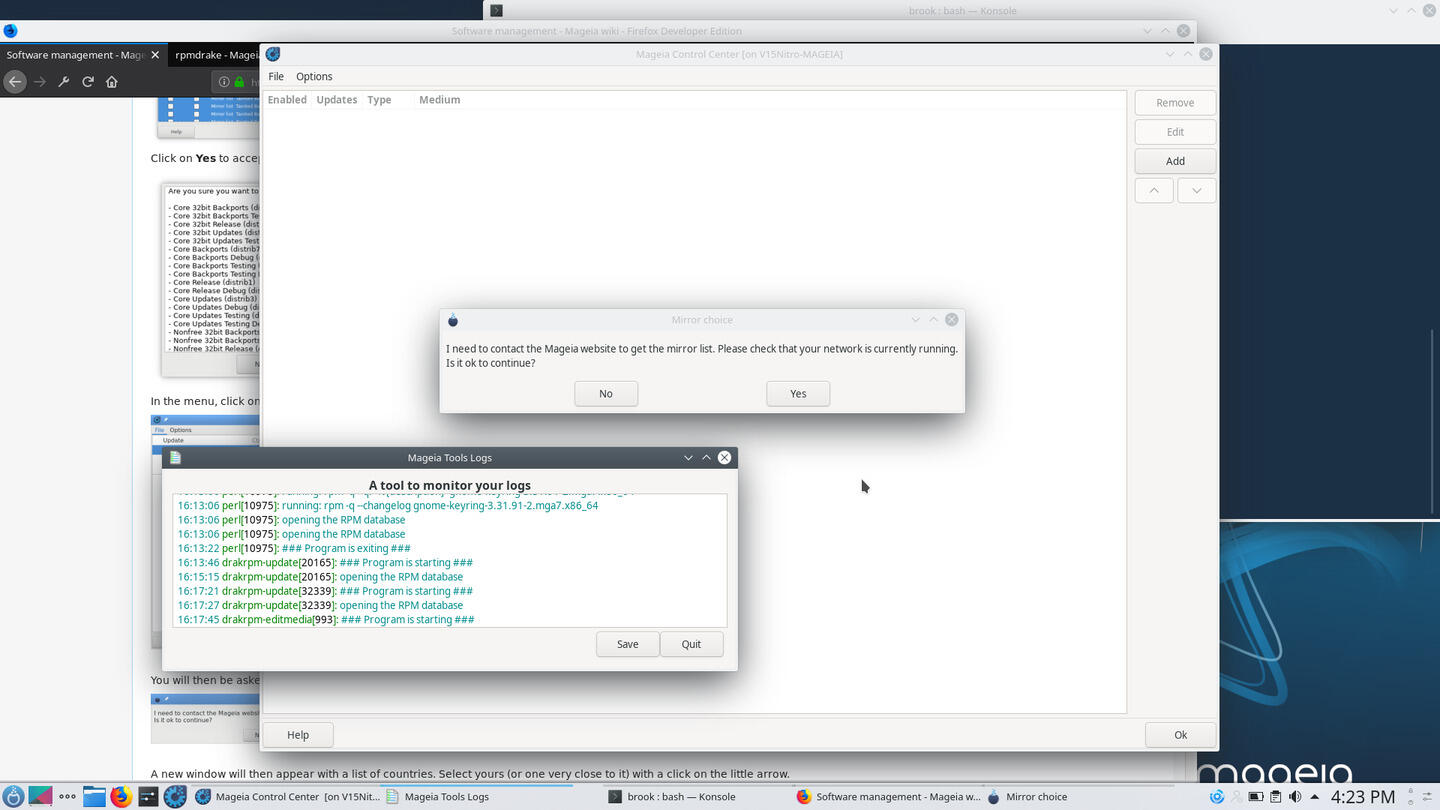The image size is (1440, 810).
Task: Open the Mageia application launcher menu
Action: (15, 797)
